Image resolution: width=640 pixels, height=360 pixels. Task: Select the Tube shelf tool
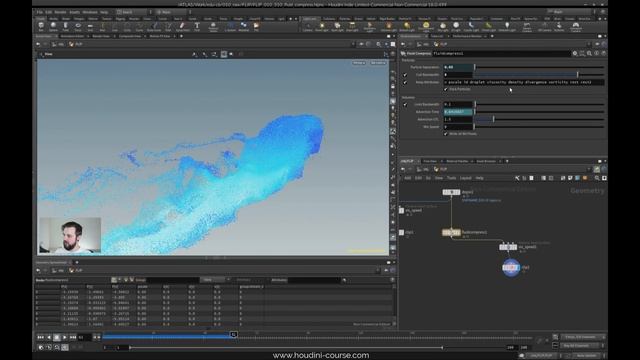click(x=65, y=27)
